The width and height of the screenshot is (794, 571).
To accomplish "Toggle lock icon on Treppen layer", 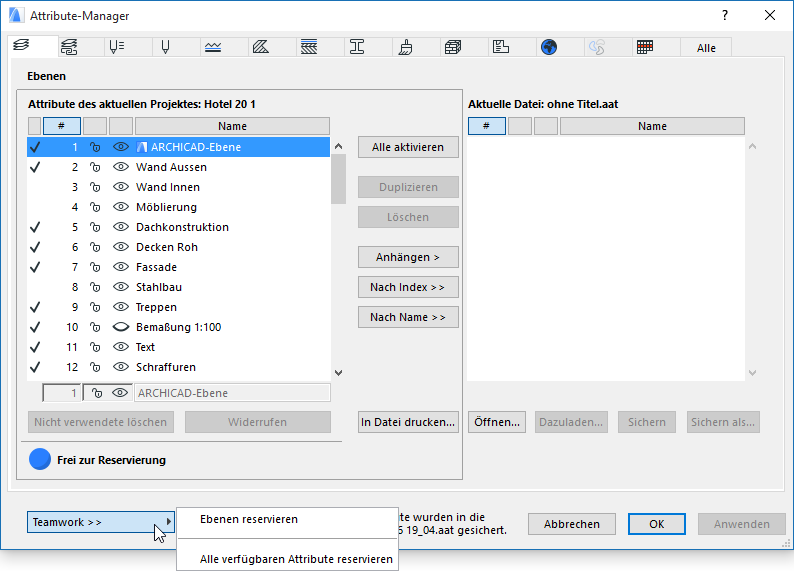I will 95,307.
